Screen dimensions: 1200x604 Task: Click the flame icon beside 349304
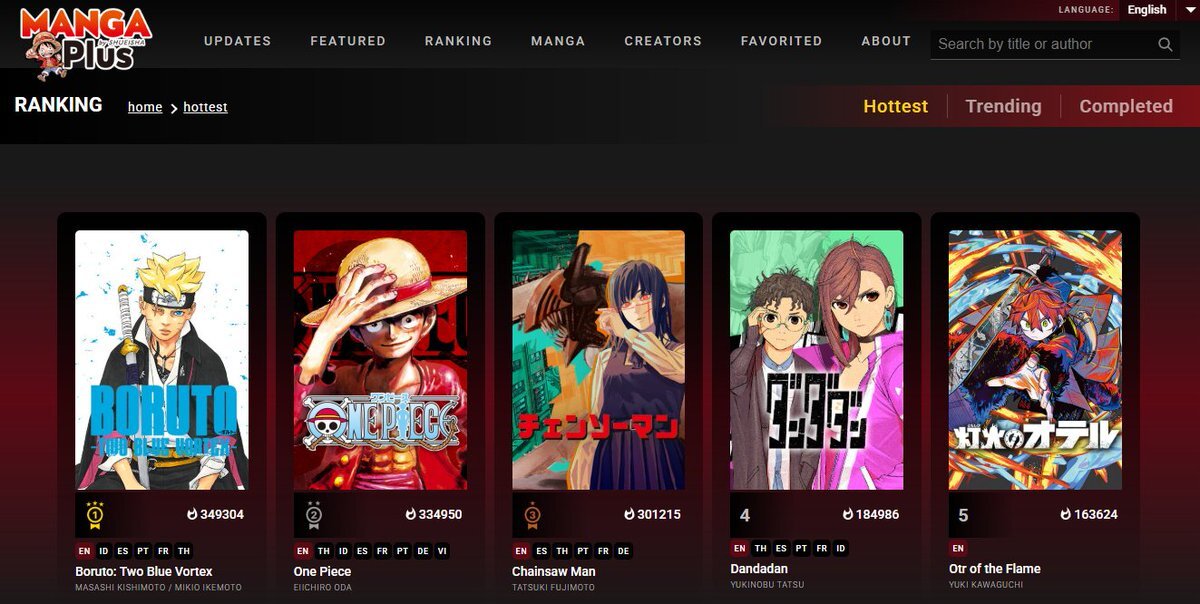[x=192, y=515]
